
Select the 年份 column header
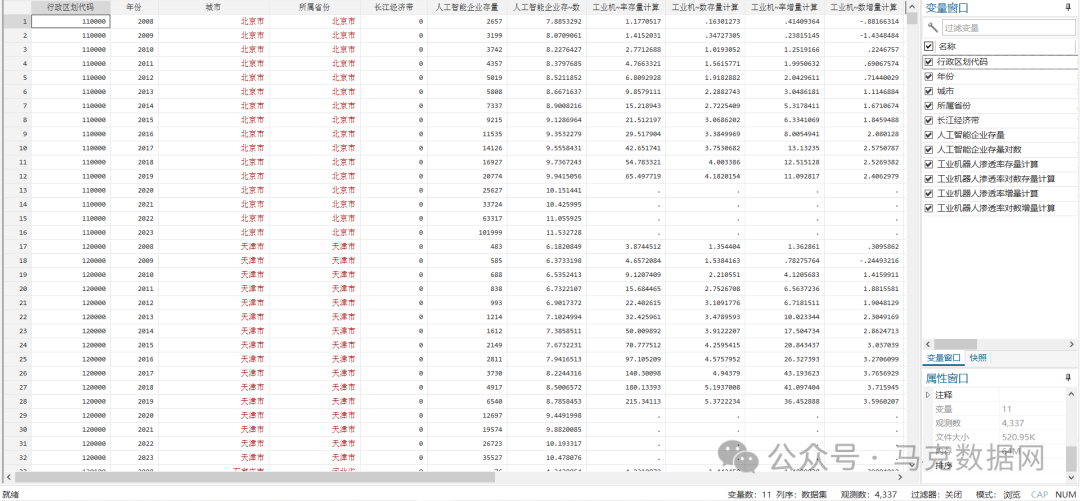(134, 7)
